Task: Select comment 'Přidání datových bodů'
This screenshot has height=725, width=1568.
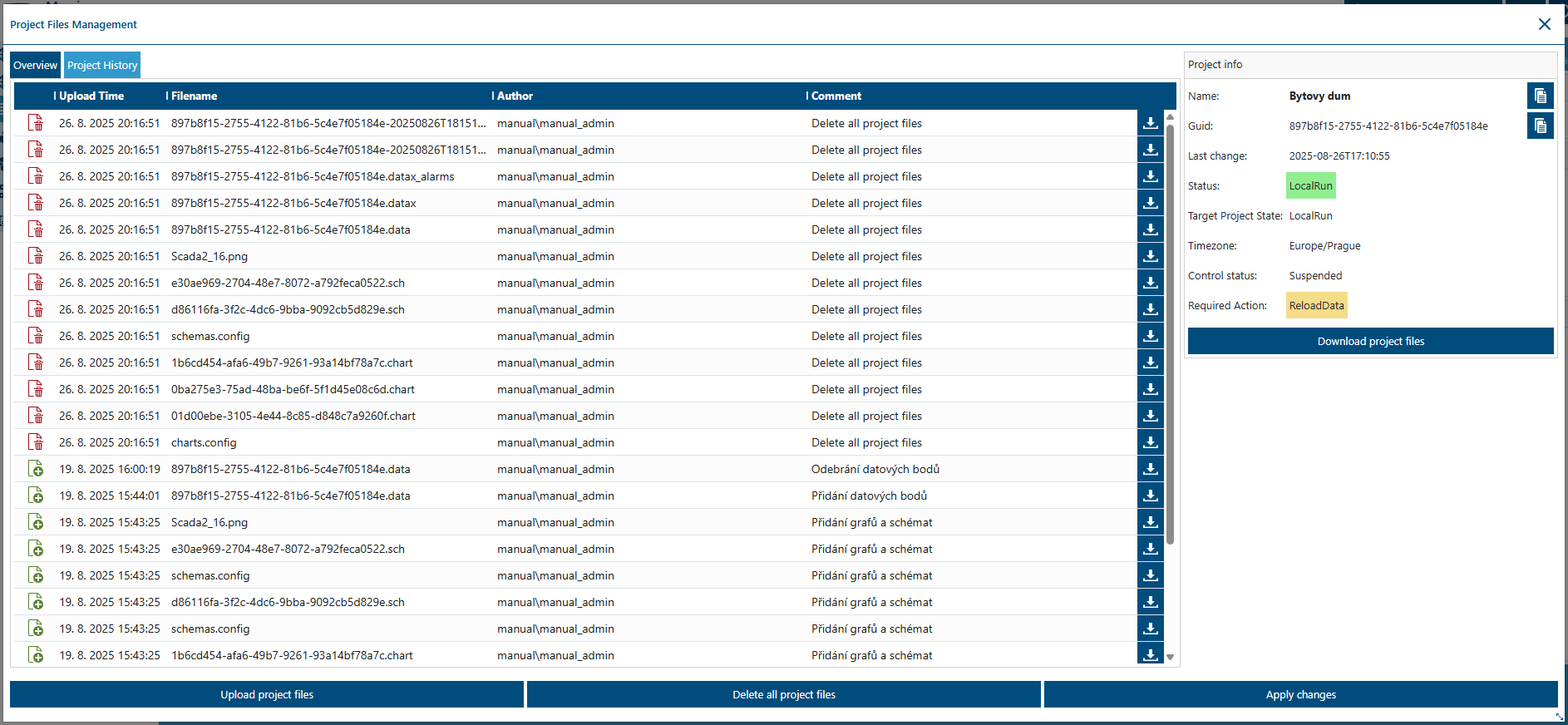Action: [869, 496]
